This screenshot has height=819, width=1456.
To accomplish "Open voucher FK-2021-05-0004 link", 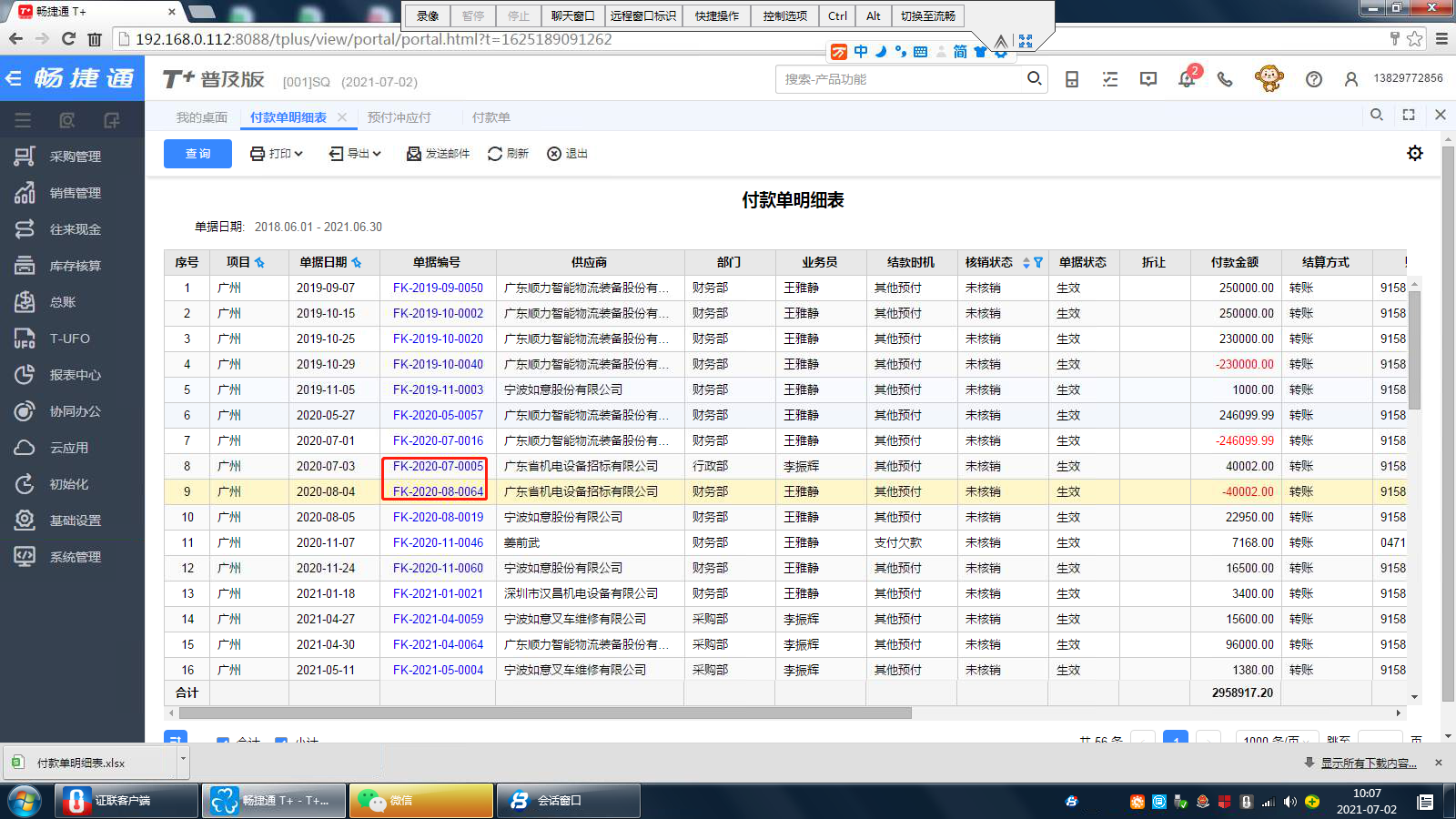I will pos(438,670).
